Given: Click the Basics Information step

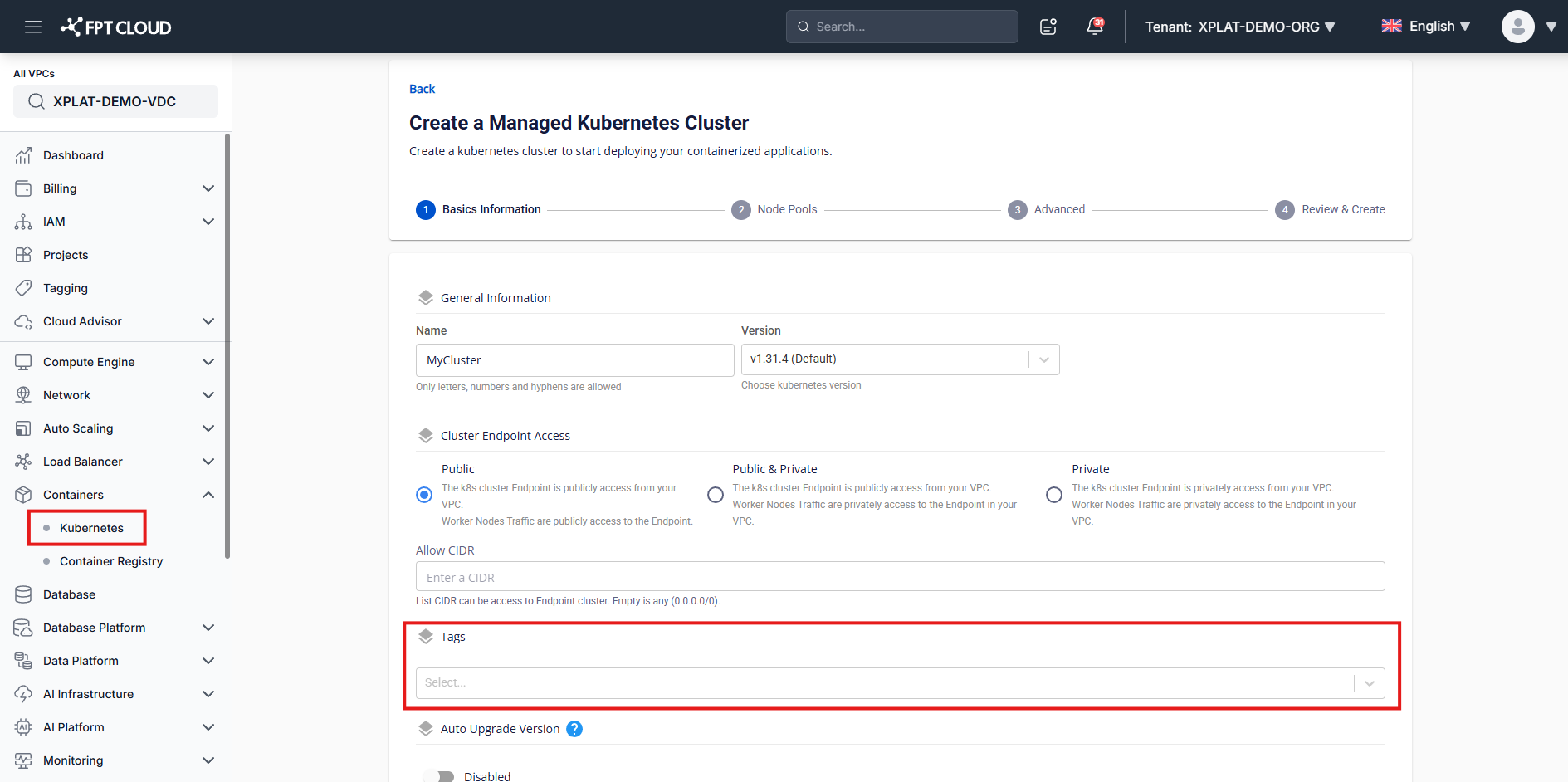Looking at the screenshot, I should click(478, 209).
